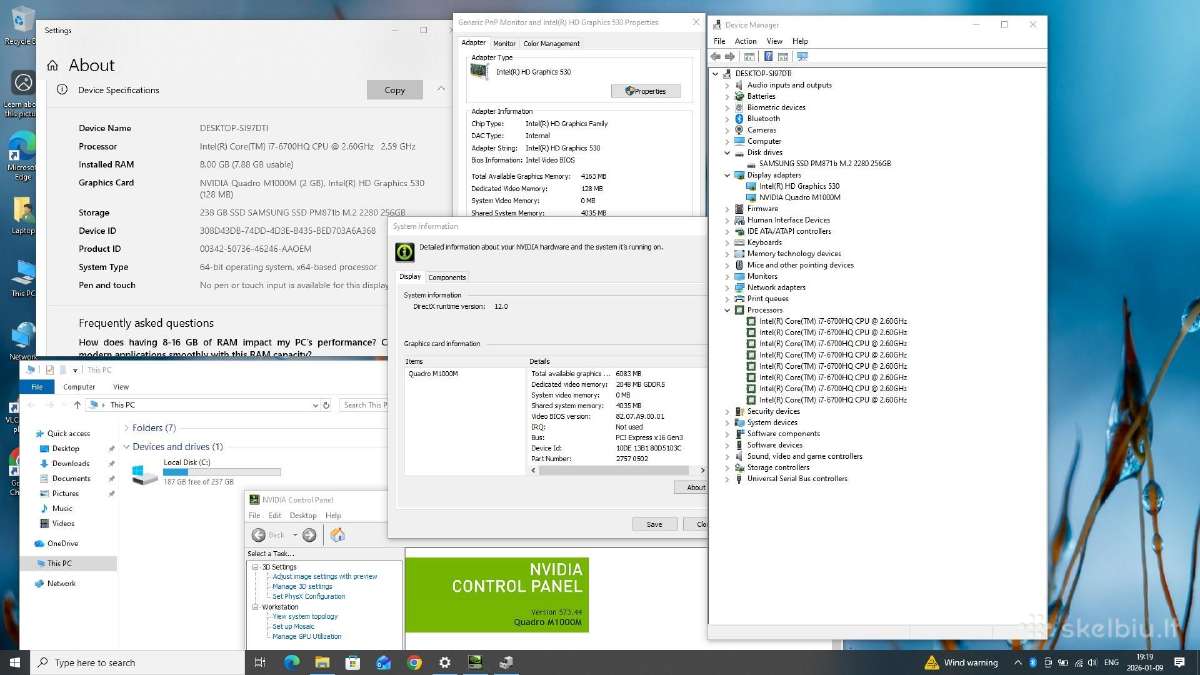Image resolution: width=1200 pixels, height=675 pixels.
Task: Click the Local Disk (C:) drive icon
Action: [145, 476]
